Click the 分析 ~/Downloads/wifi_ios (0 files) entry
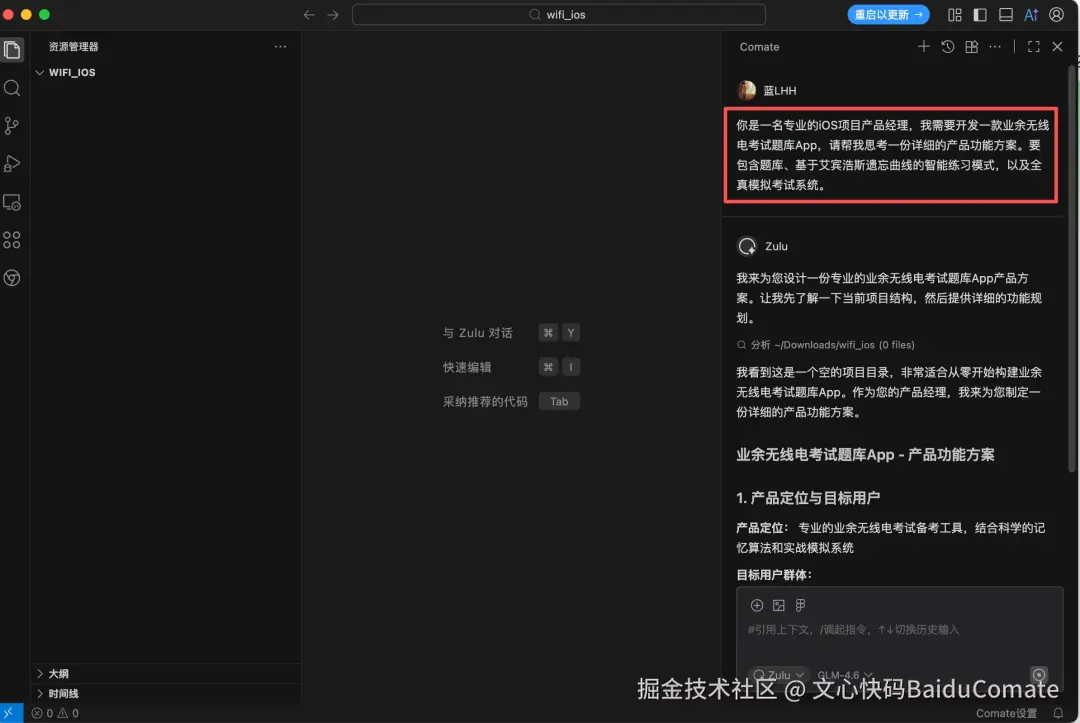The image size is (1080, 723). (825, 345)
